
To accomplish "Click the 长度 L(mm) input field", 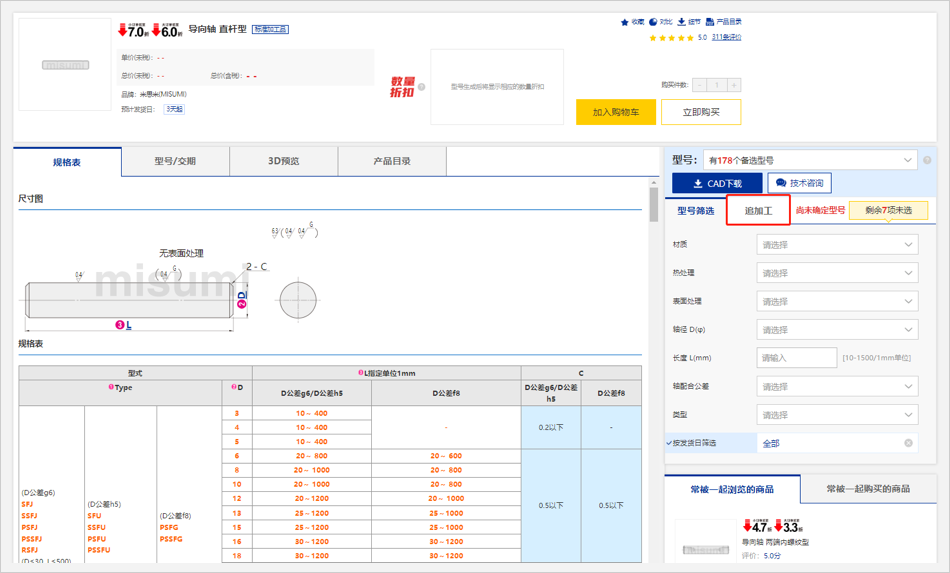I will click(x=796, y=358).
